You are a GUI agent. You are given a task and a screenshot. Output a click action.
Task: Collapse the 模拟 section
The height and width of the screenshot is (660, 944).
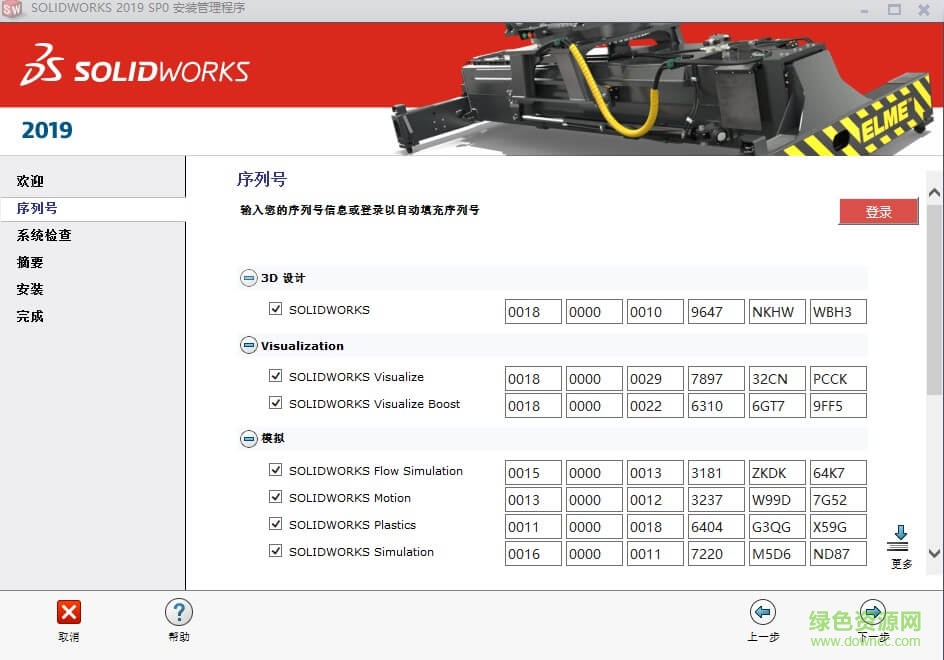pyautogui.click(x=248, y=438)
